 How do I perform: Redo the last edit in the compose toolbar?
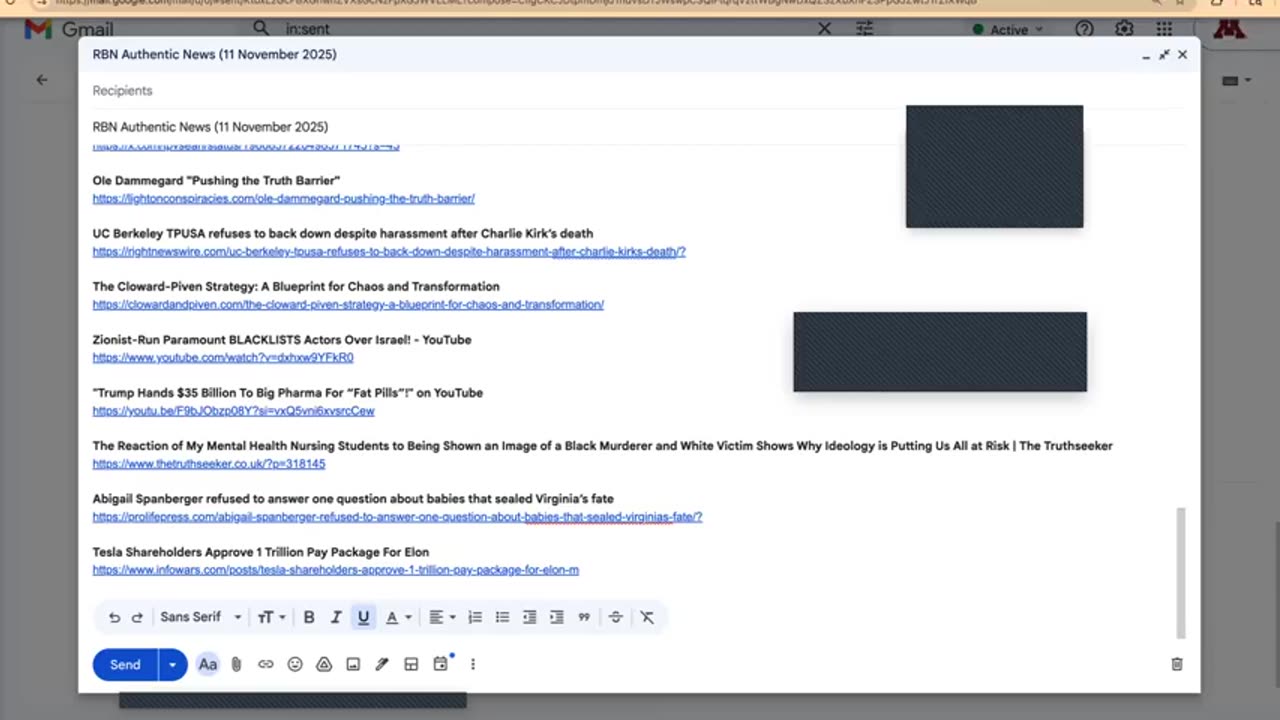pos(137,618)
